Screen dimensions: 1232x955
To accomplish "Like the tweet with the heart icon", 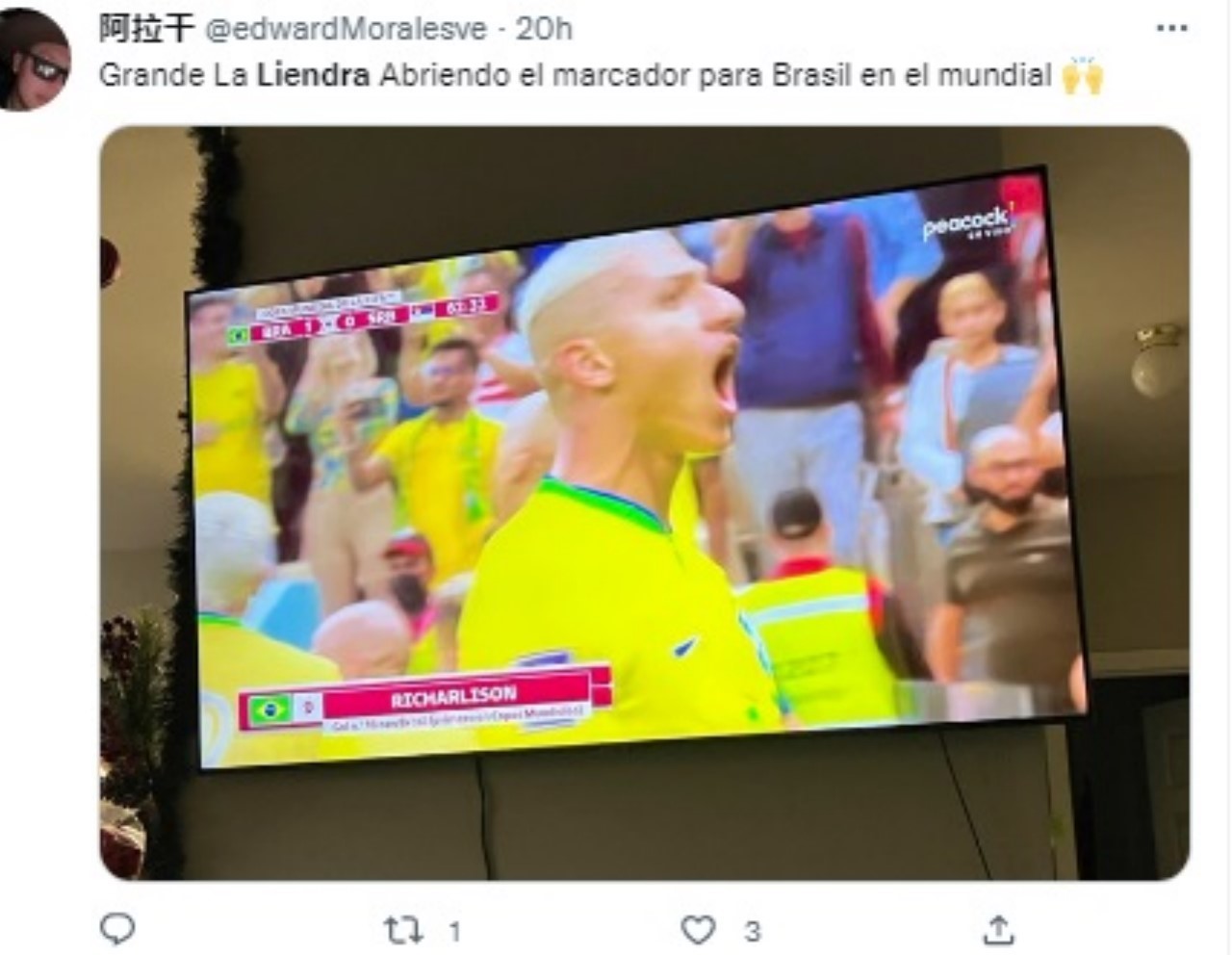I will click(x=699, y=930).
